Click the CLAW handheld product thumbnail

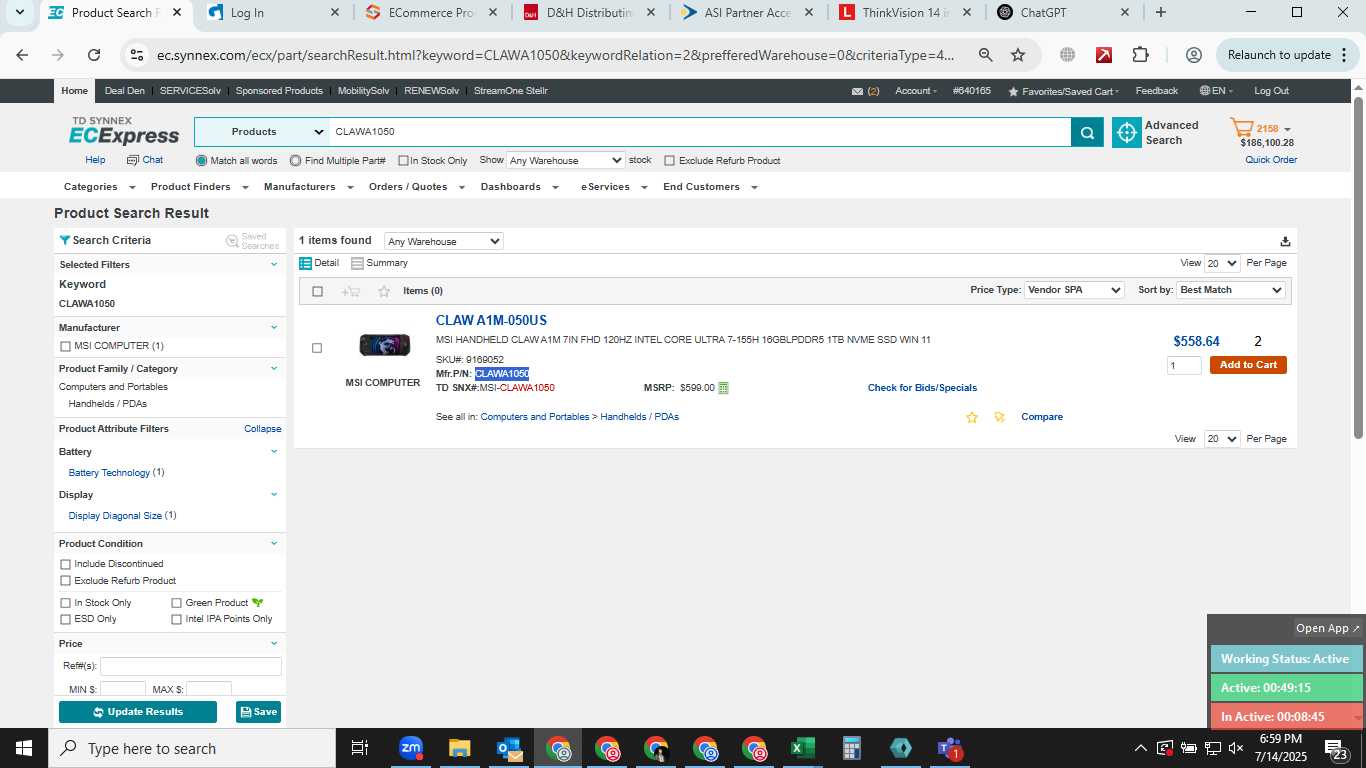tap(384, 346)
